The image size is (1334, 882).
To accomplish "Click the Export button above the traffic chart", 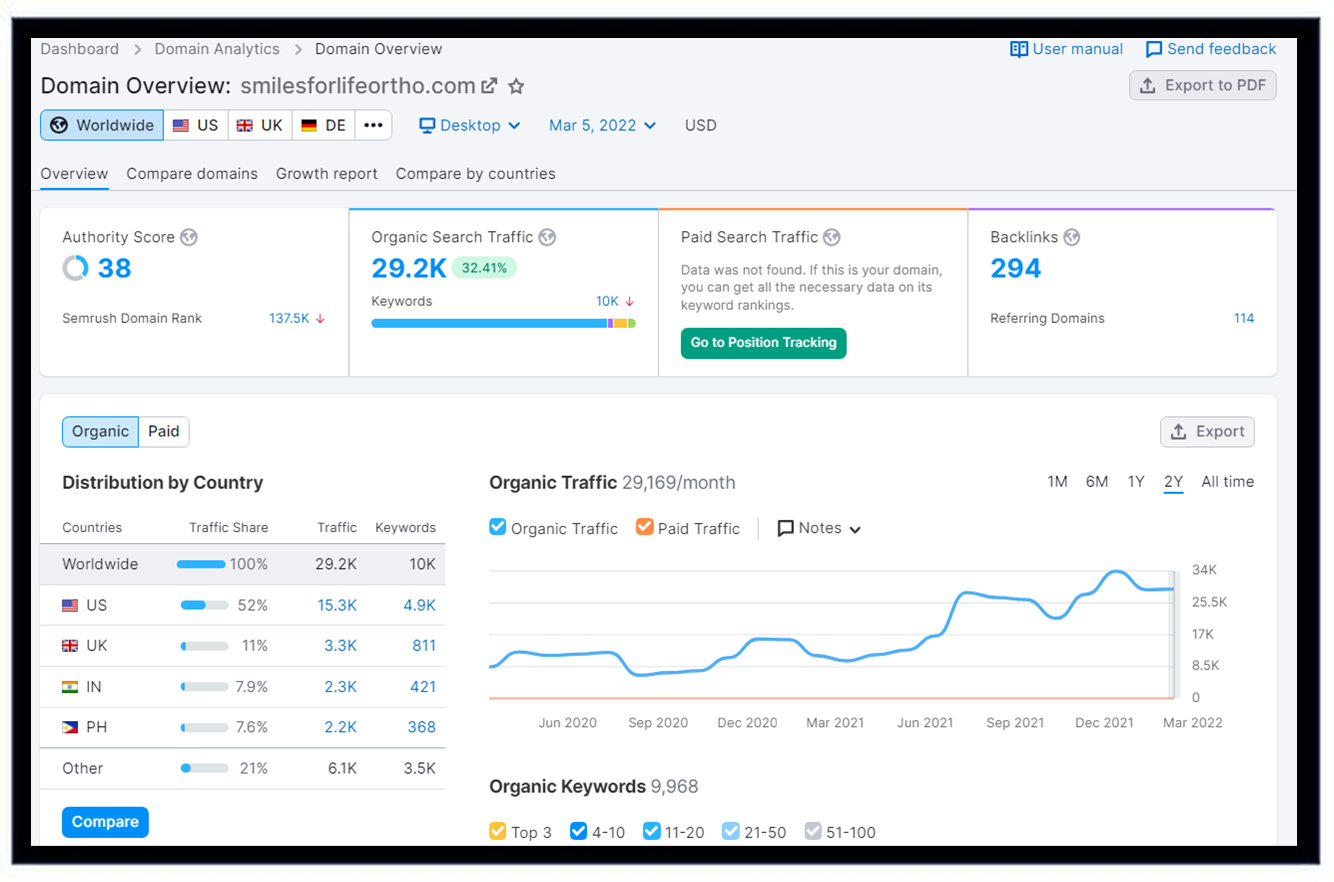I will (x=1207, y=432).
